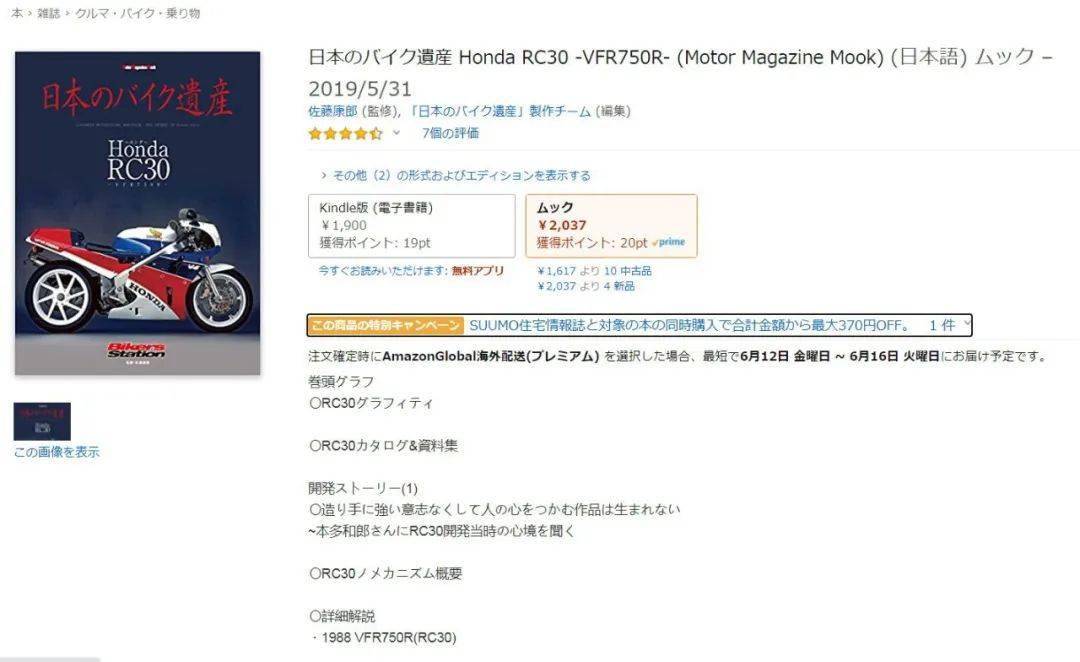Click the この画像を表示 link
The height and width of the screenshot is (662, 1080).
click(x=56, y=452)
